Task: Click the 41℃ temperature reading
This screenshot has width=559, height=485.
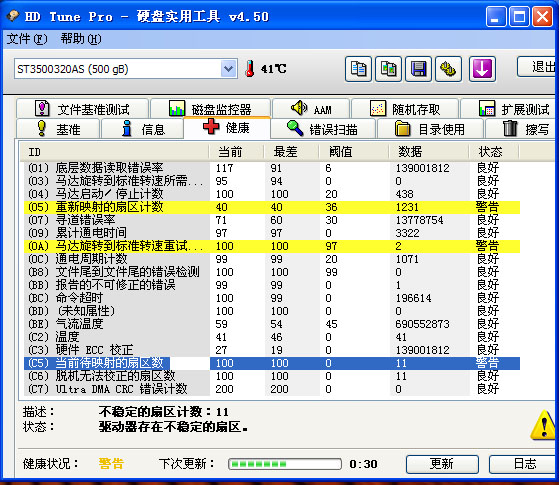Action: 273,68
